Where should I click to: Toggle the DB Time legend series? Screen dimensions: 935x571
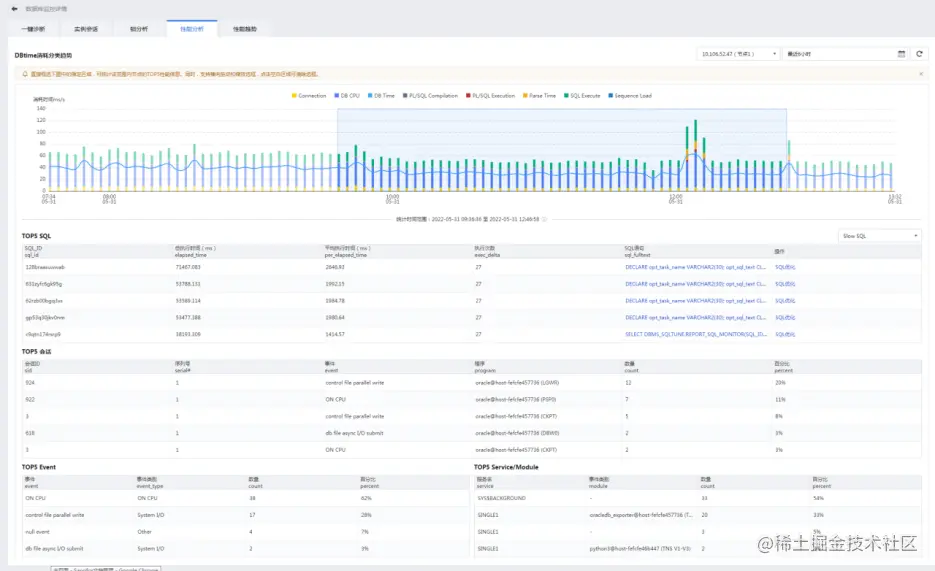point(382,95)
